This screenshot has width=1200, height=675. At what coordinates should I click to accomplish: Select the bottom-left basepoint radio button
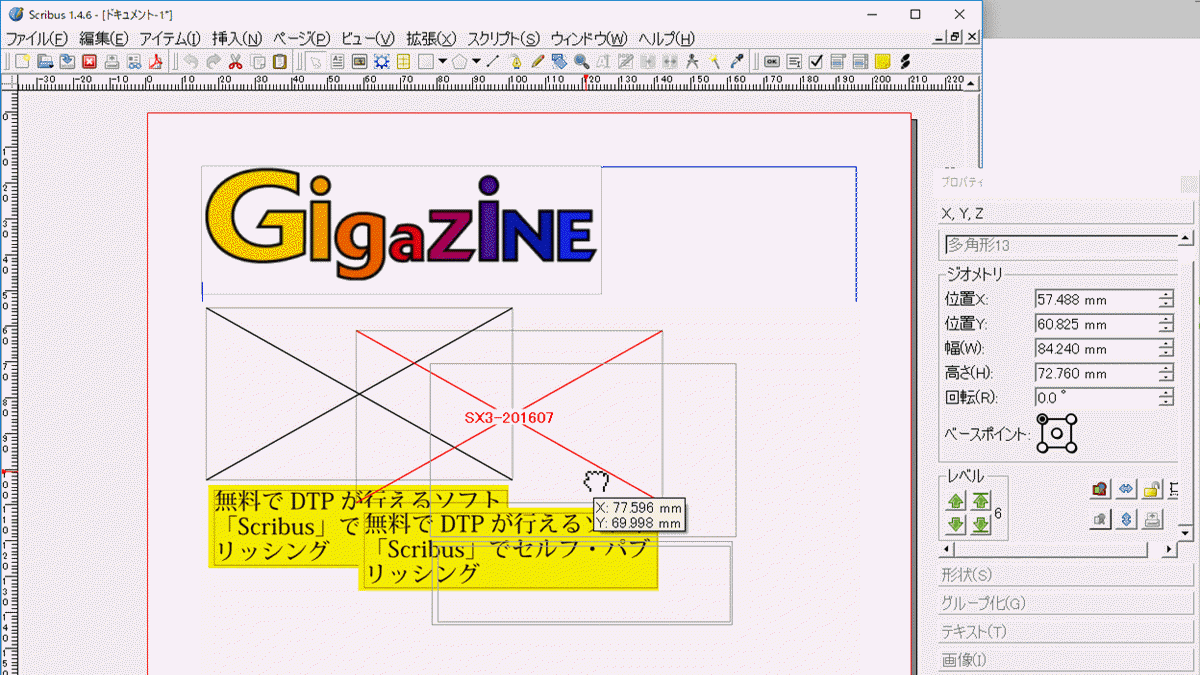pyautogui.click(x=1043, y=447)
